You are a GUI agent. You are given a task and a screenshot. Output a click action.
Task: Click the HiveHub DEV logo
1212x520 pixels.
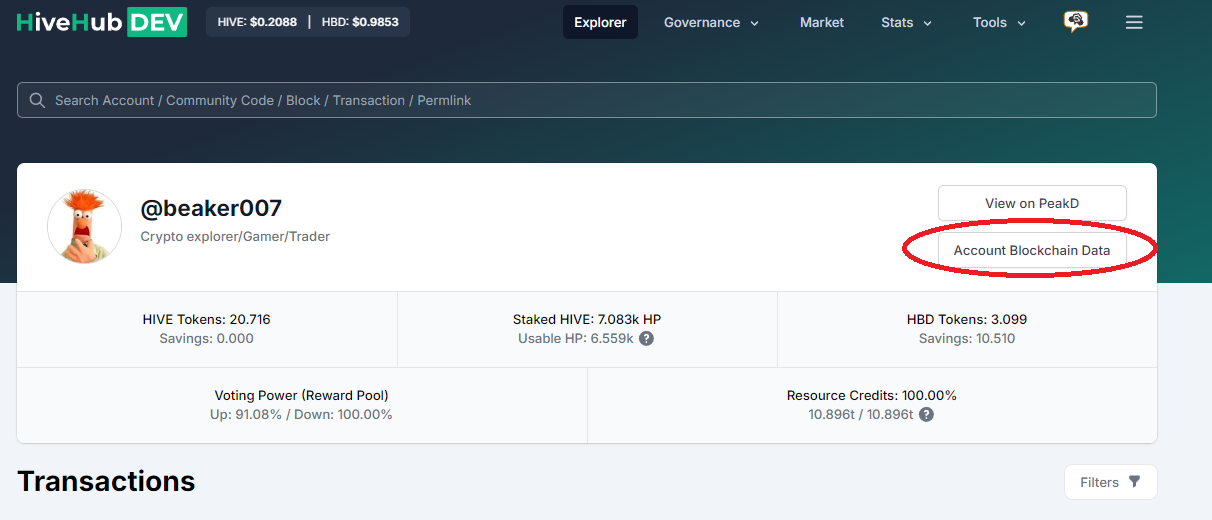102,22
